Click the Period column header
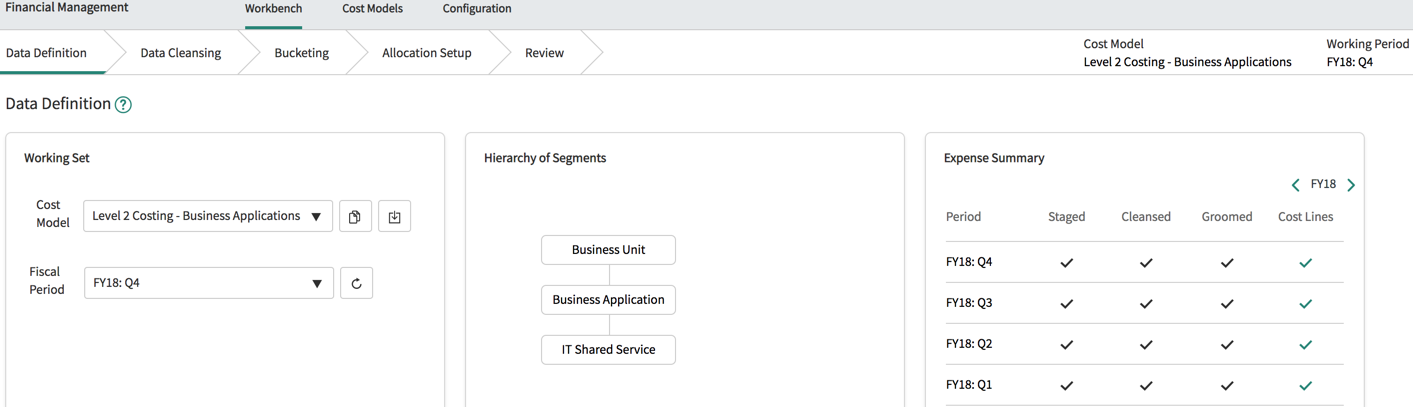The image size is (1413, 407). pyautogui.click(x=963, y=217)
